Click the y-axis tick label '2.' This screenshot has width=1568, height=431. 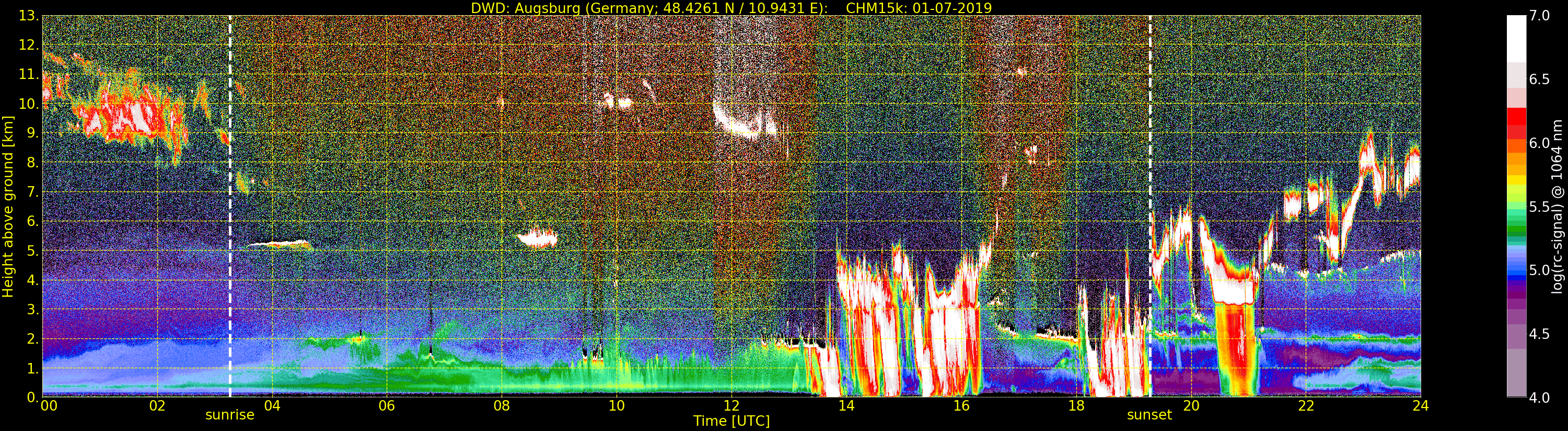click(x=33, y=339)
